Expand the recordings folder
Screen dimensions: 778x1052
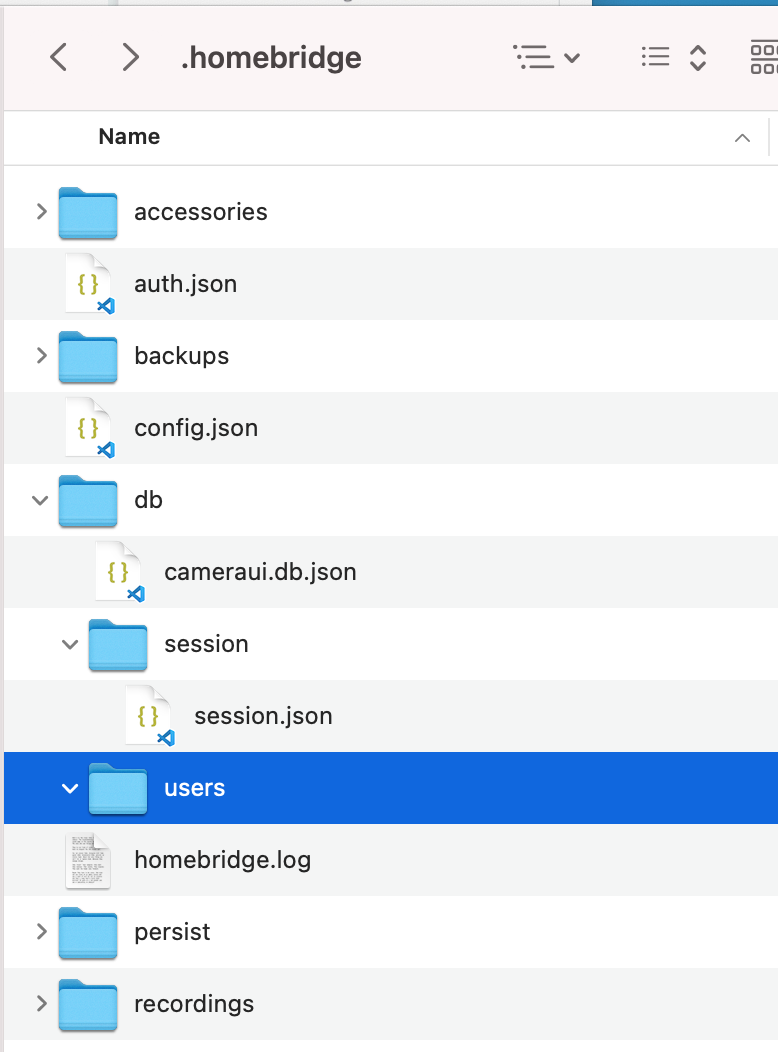click(x=41, y=1004)
